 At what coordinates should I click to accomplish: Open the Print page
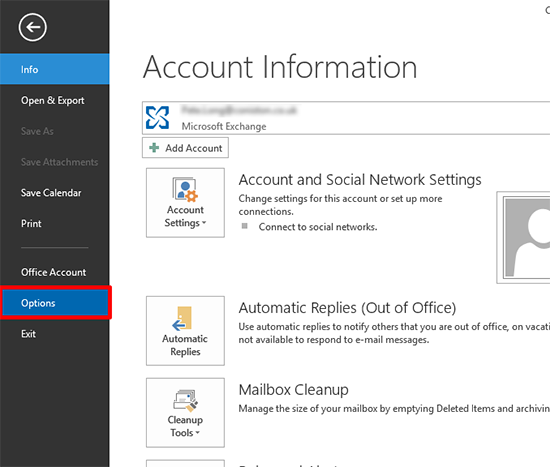coord(54,224)
